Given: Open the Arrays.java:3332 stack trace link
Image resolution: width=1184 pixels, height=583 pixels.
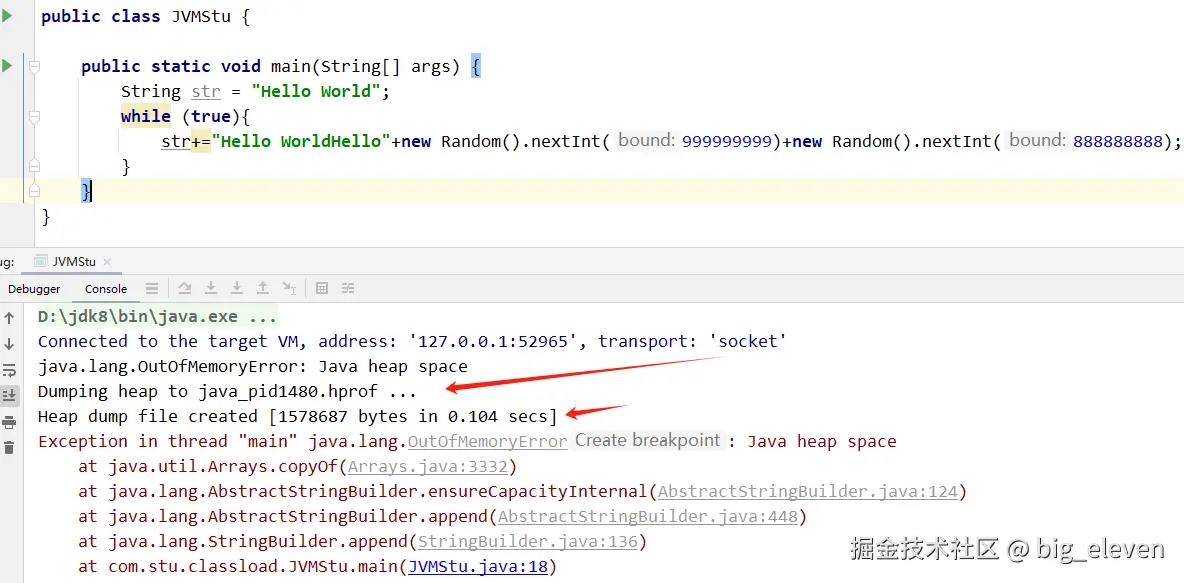Looking at the screenshot, I should tap(428, 466).
